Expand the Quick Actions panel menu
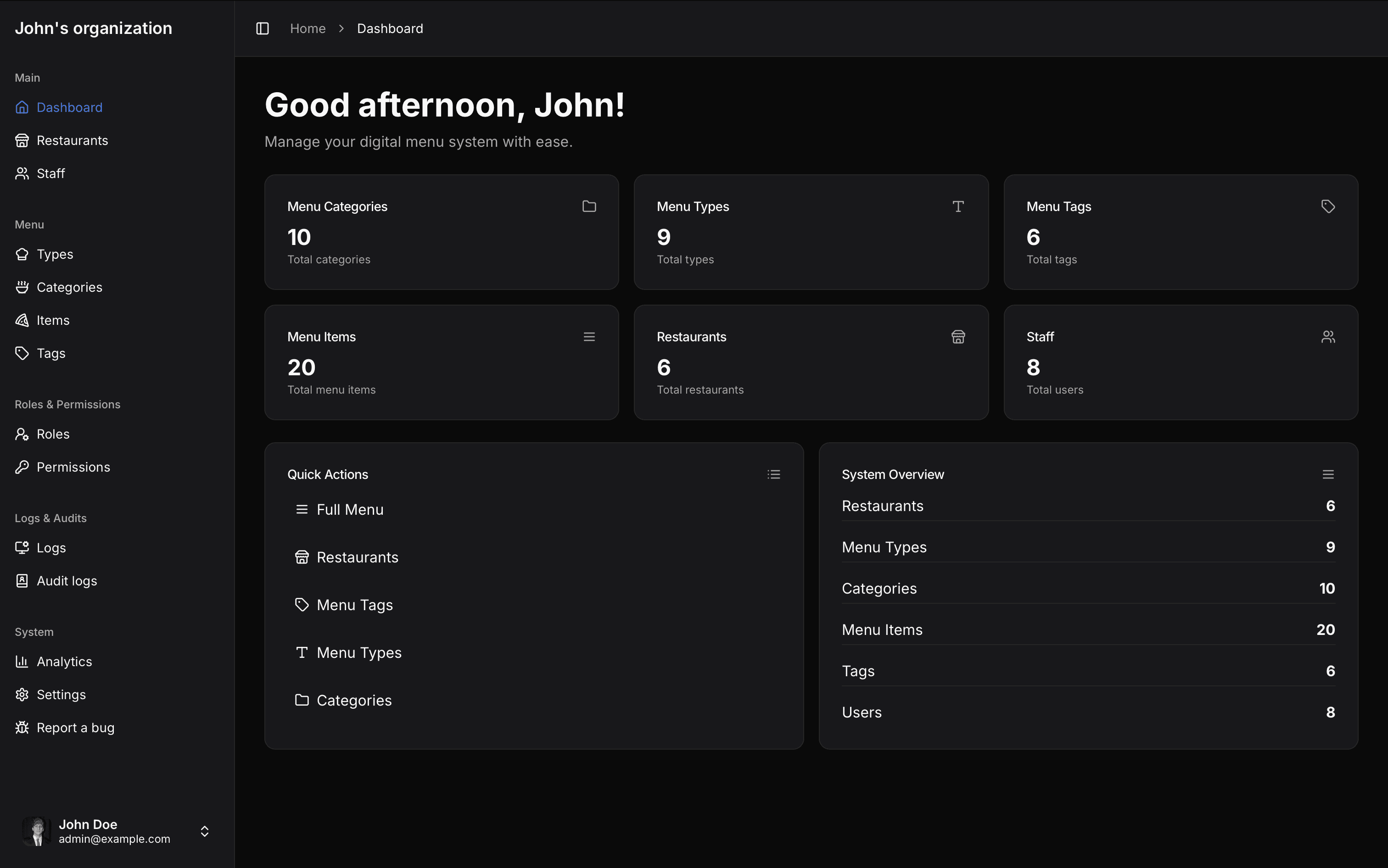The width and height of the screenshot is (1388, 868). tap(775, 474)
